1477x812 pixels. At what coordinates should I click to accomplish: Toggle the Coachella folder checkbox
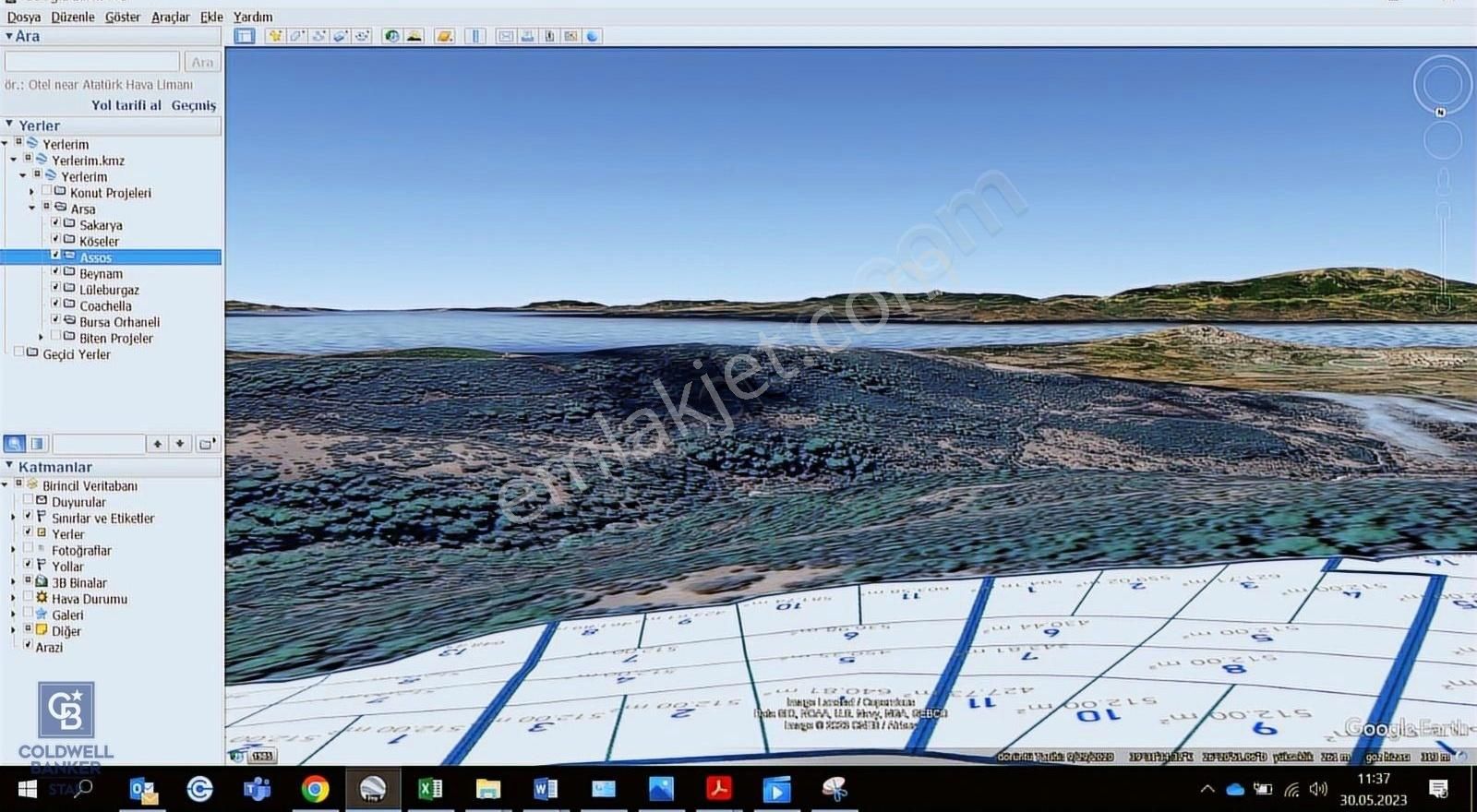click(x=55, y=304)
